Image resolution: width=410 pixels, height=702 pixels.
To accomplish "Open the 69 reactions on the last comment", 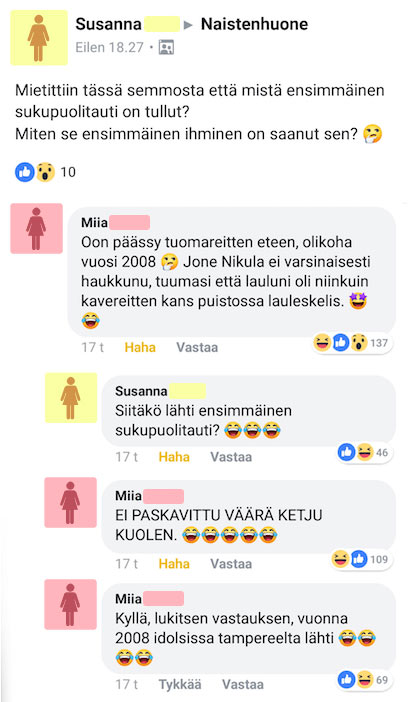I will (363, 680).
